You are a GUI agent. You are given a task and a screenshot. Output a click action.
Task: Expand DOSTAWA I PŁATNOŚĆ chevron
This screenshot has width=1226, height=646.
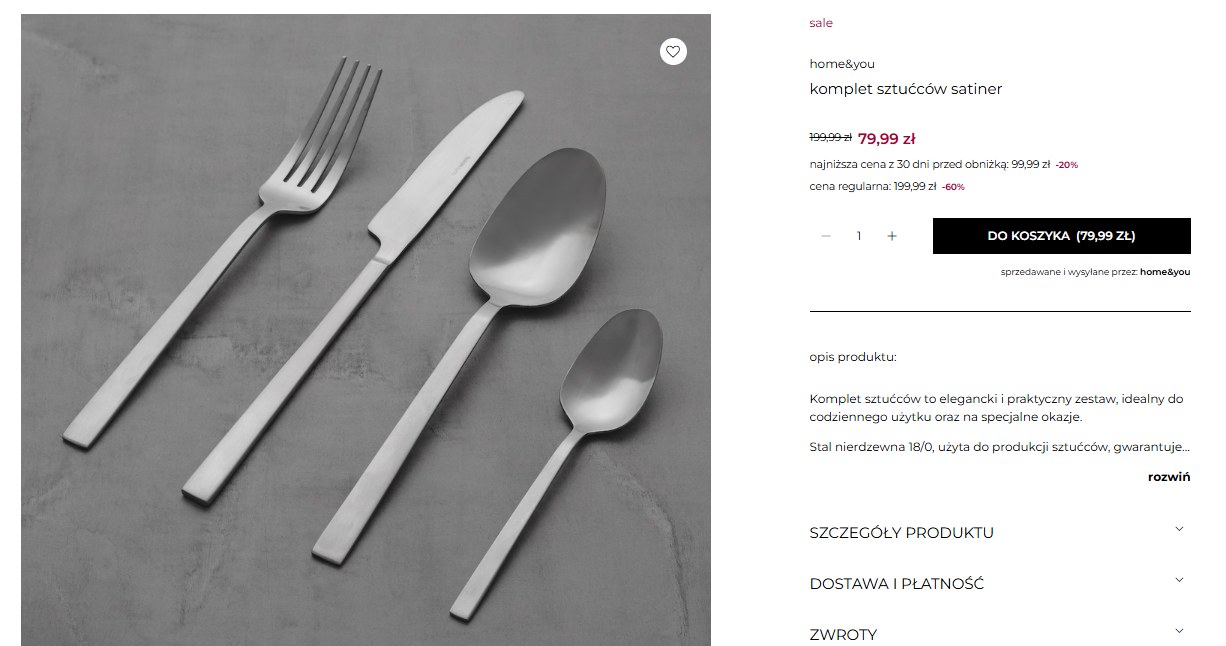tap(1179, 580)
